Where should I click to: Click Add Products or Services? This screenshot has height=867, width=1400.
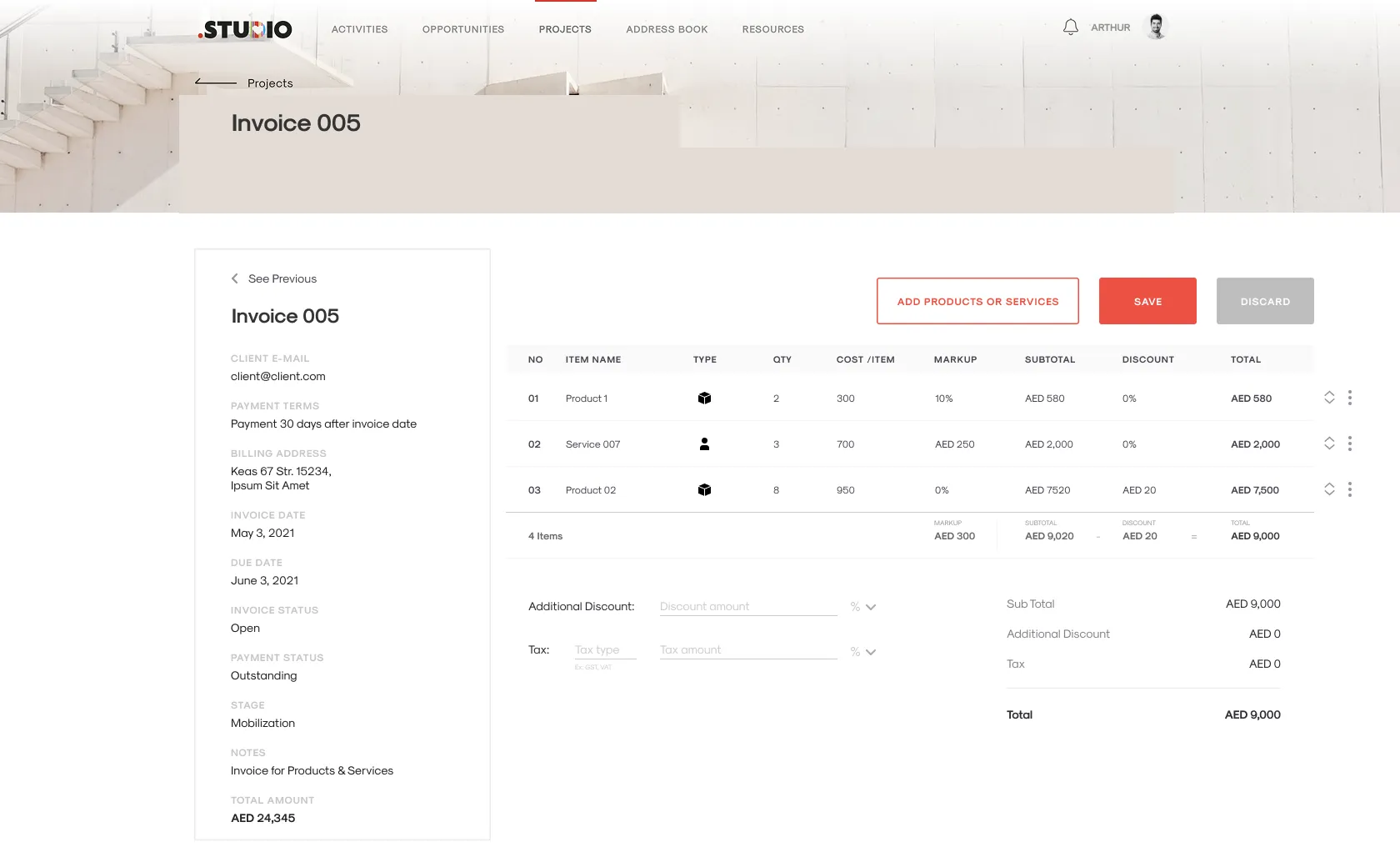tap(977, 301)
